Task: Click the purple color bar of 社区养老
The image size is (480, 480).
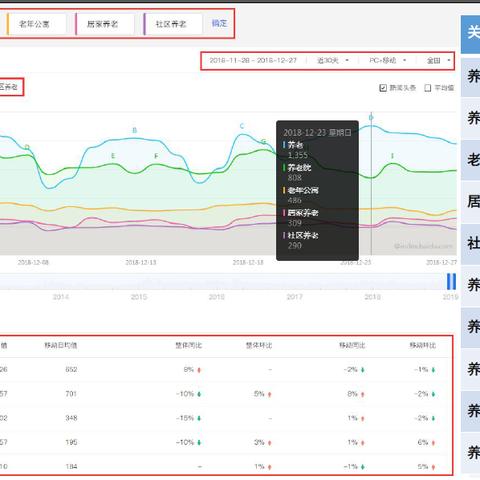Action: pos(144,24)
